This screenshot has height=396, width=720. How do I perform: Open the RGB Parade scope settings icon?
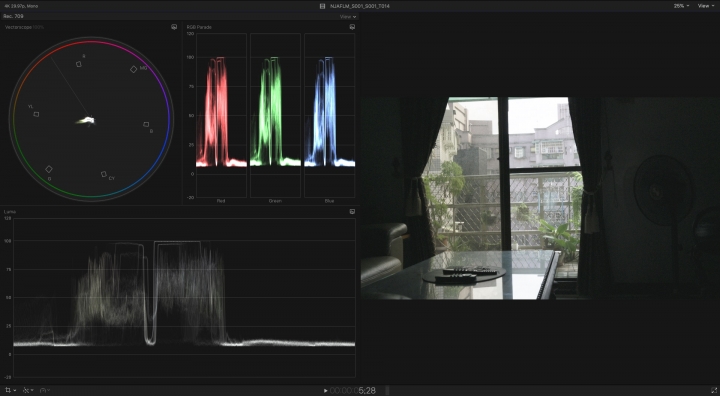352,27
